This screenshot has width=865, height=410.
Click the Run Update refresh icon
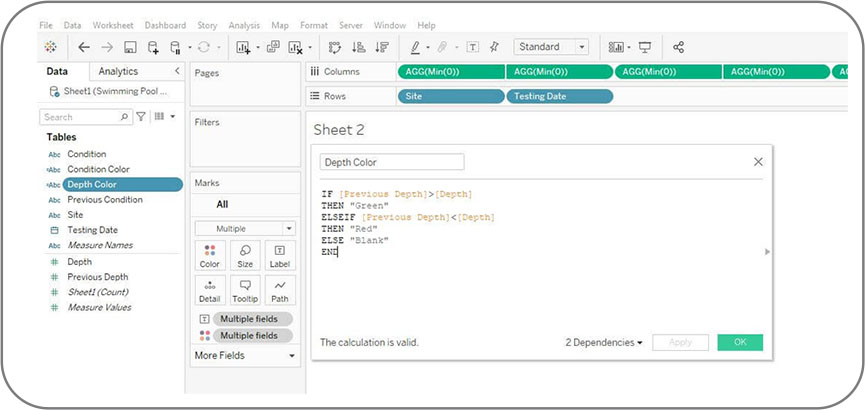pyautogui.click(x=204, y=47)
